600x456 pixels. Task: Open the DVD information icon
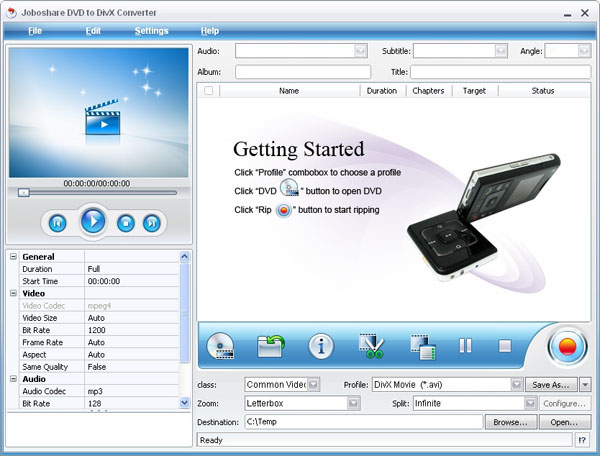321,346
